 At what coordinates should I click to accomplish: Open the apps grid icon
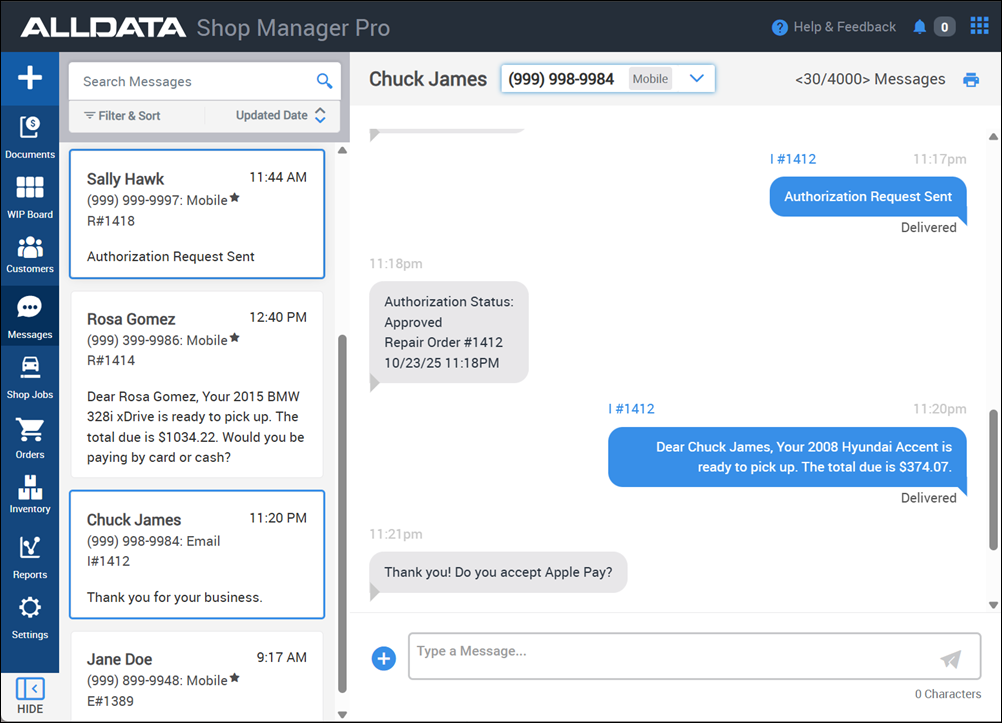pos(979,26)
